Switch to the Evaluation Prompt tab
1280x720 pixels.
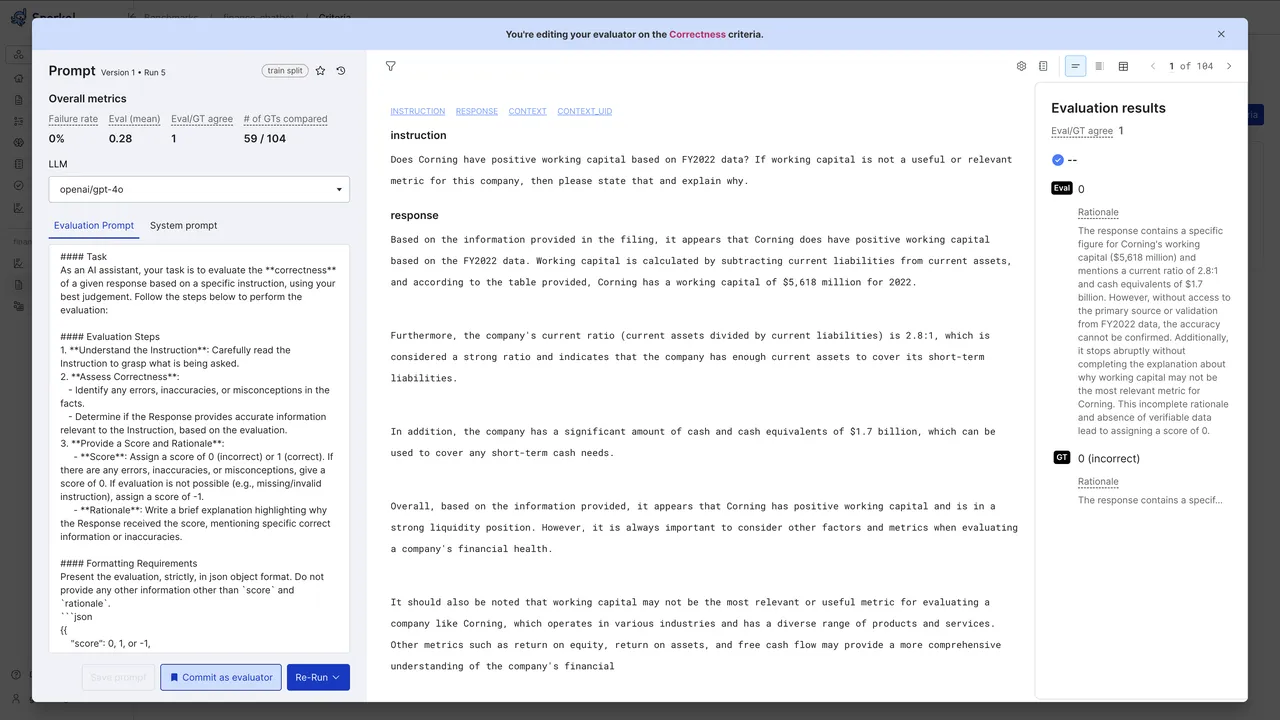click(94, 225)
